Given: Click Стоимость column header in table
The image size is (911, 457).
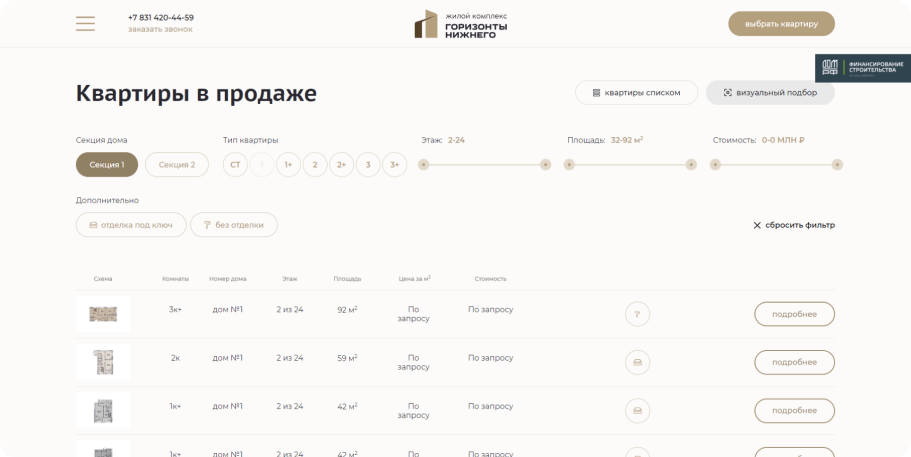Looking at the screenshot, I should click(x=490, y=279).
